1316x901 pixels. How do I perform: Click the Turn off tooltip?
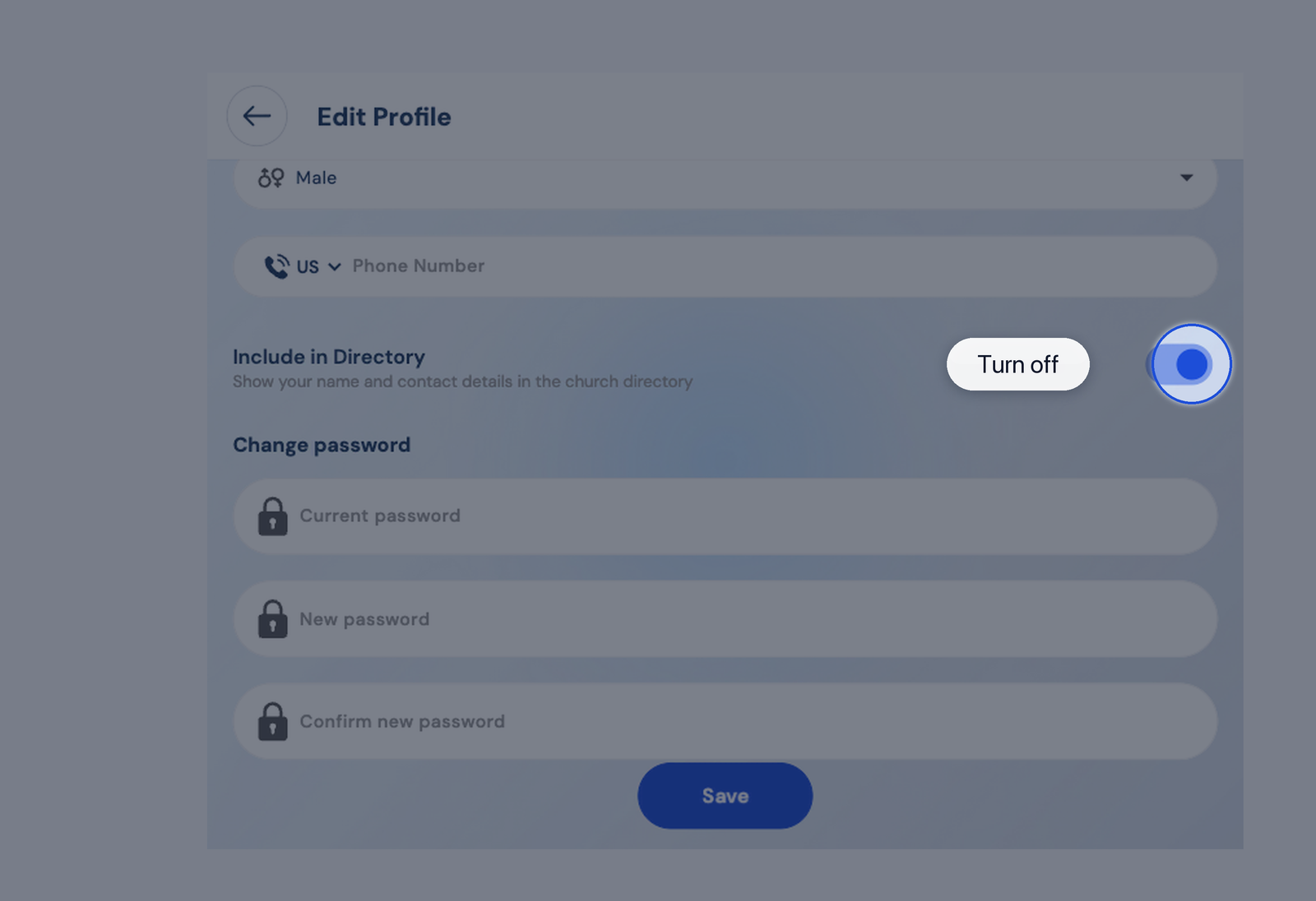click(1017, 364)
